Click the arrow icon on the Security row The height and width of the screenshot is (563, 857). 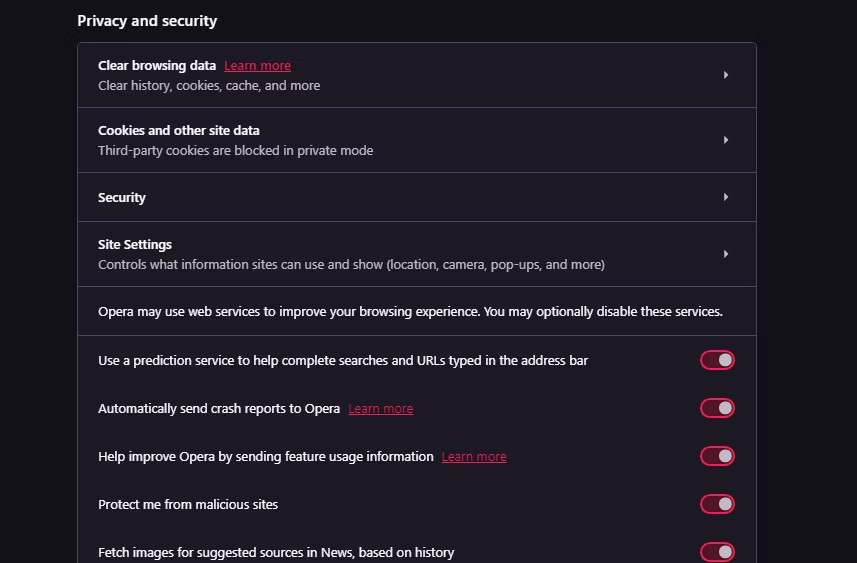725,197
